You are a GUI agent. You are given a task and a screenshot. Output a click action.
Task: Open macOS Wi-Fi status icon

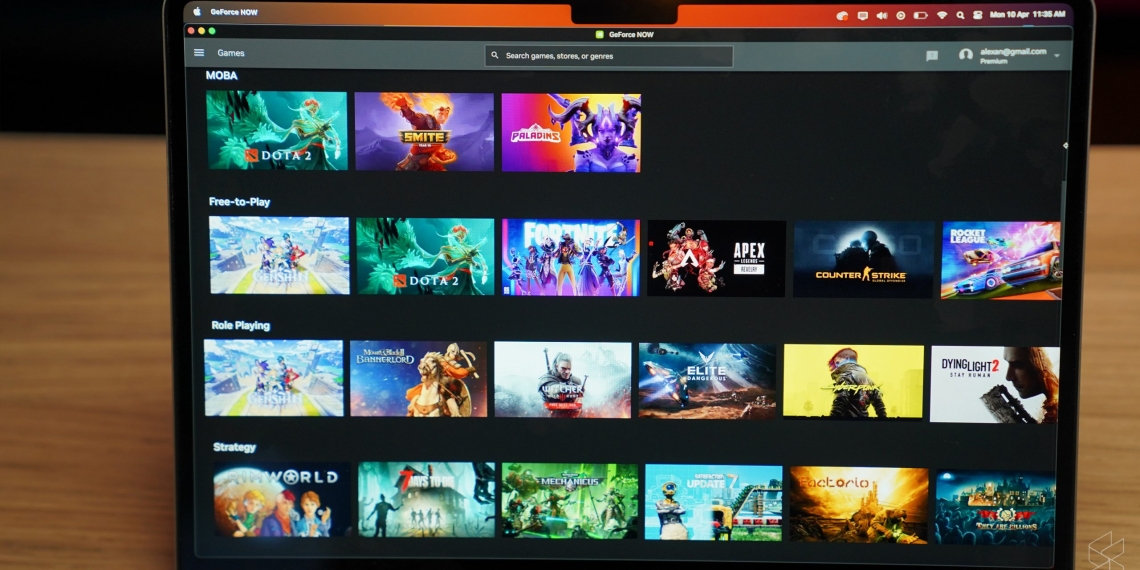[x=941, y=15]
